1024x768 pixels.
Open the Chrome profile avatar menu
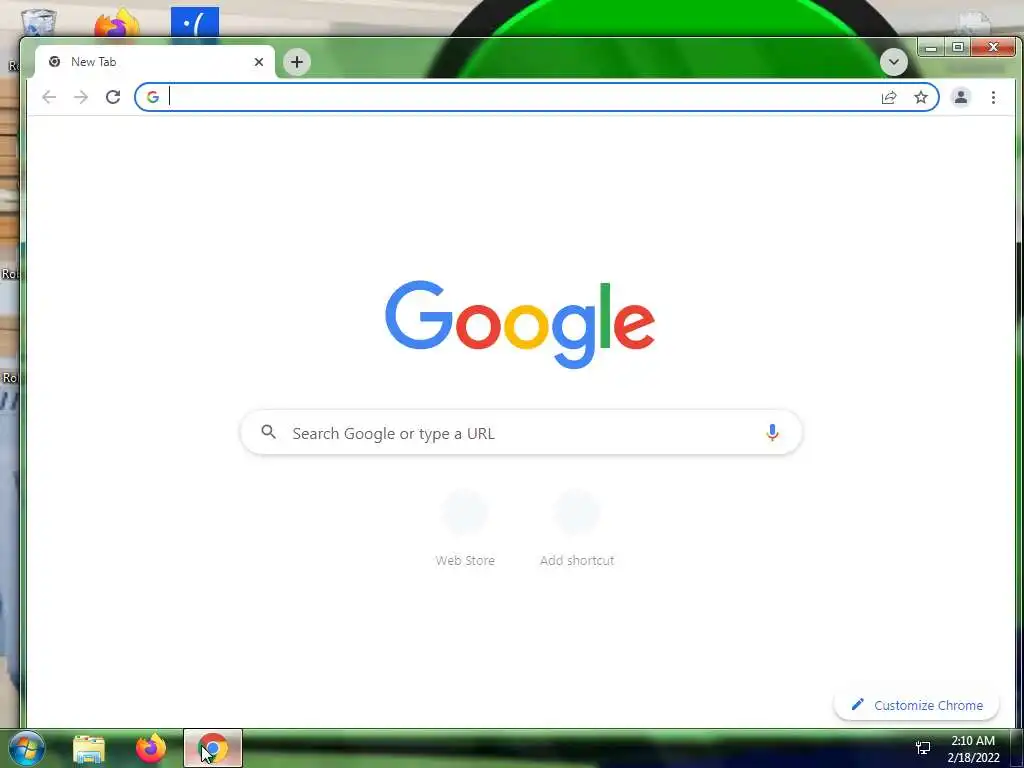[x=961, y=97]
